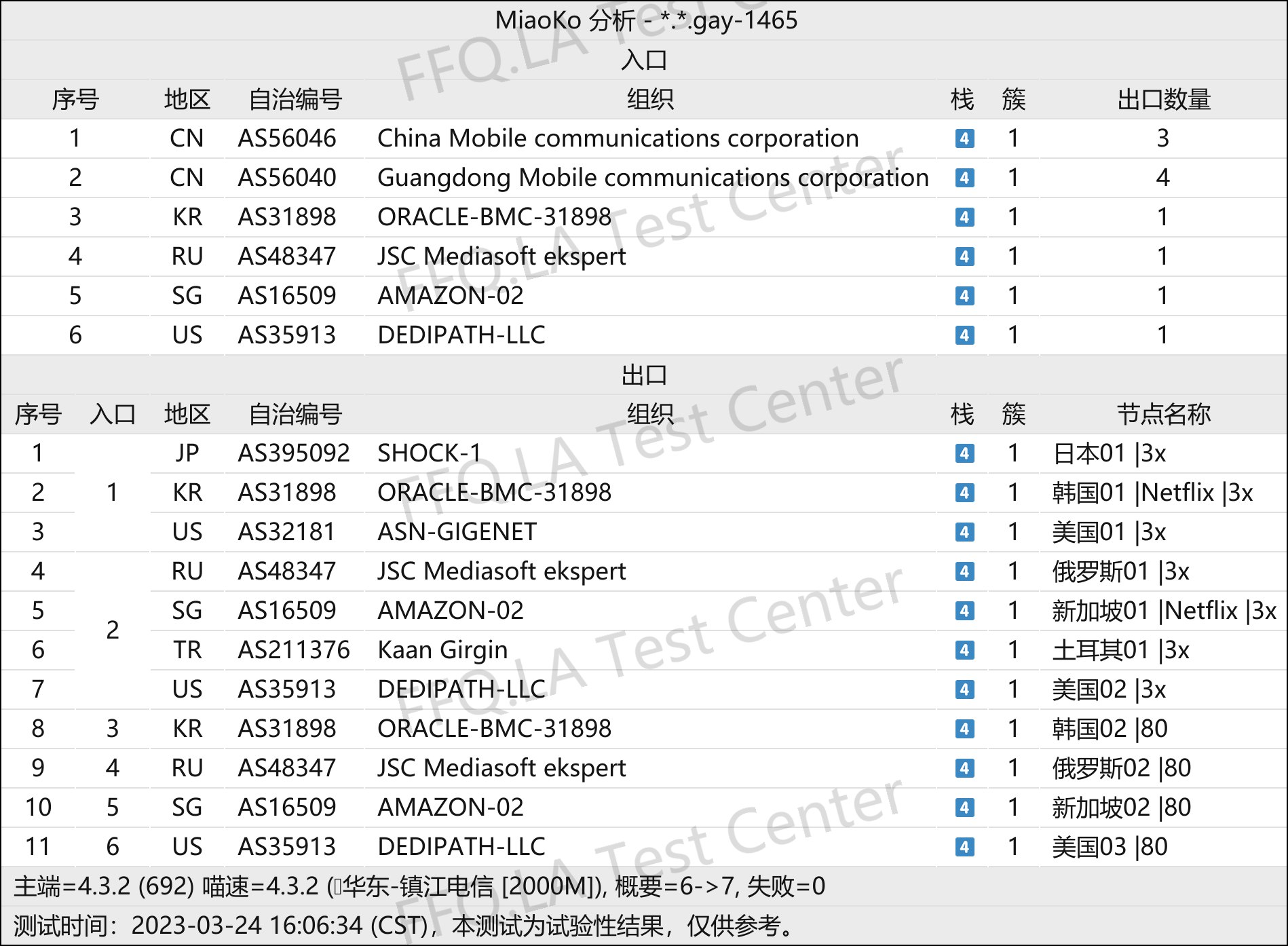Click the IPv4 icon for 新加坡02 |80 node
This screenshot has height=946, width=1288.
tap(964, 808)
